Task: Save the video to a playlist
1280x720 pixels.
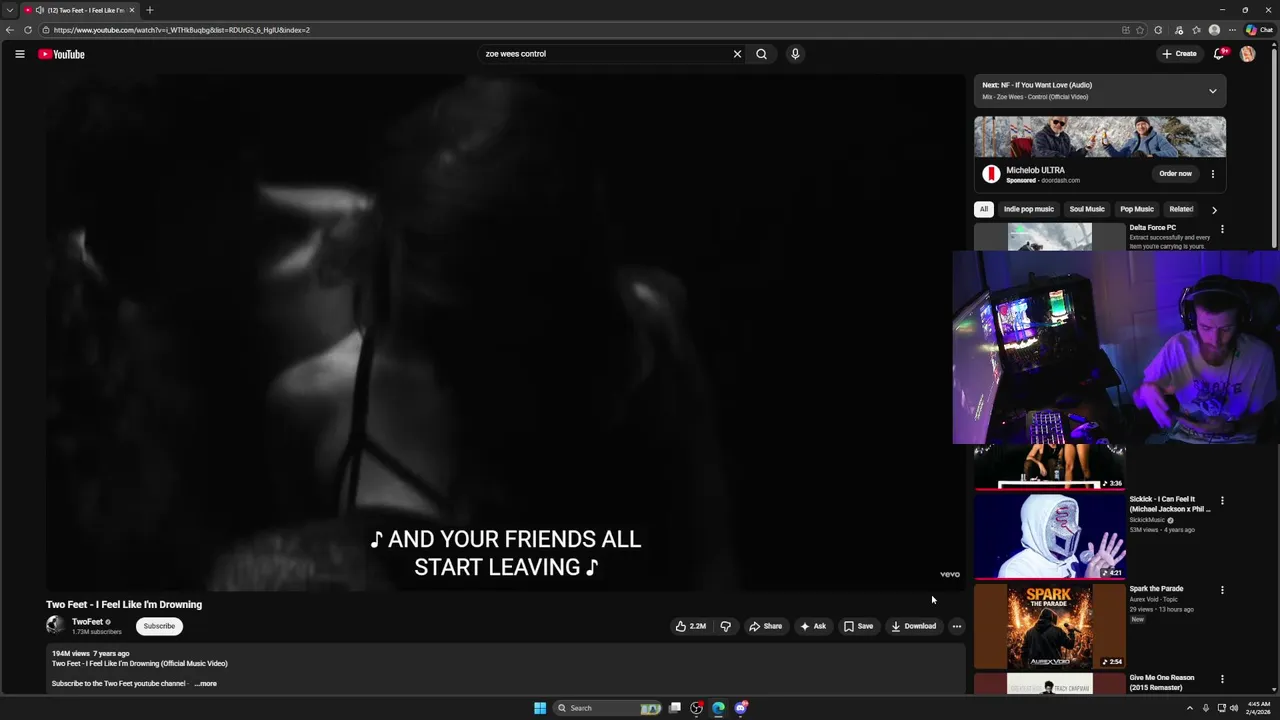Action: coord(858,626)
